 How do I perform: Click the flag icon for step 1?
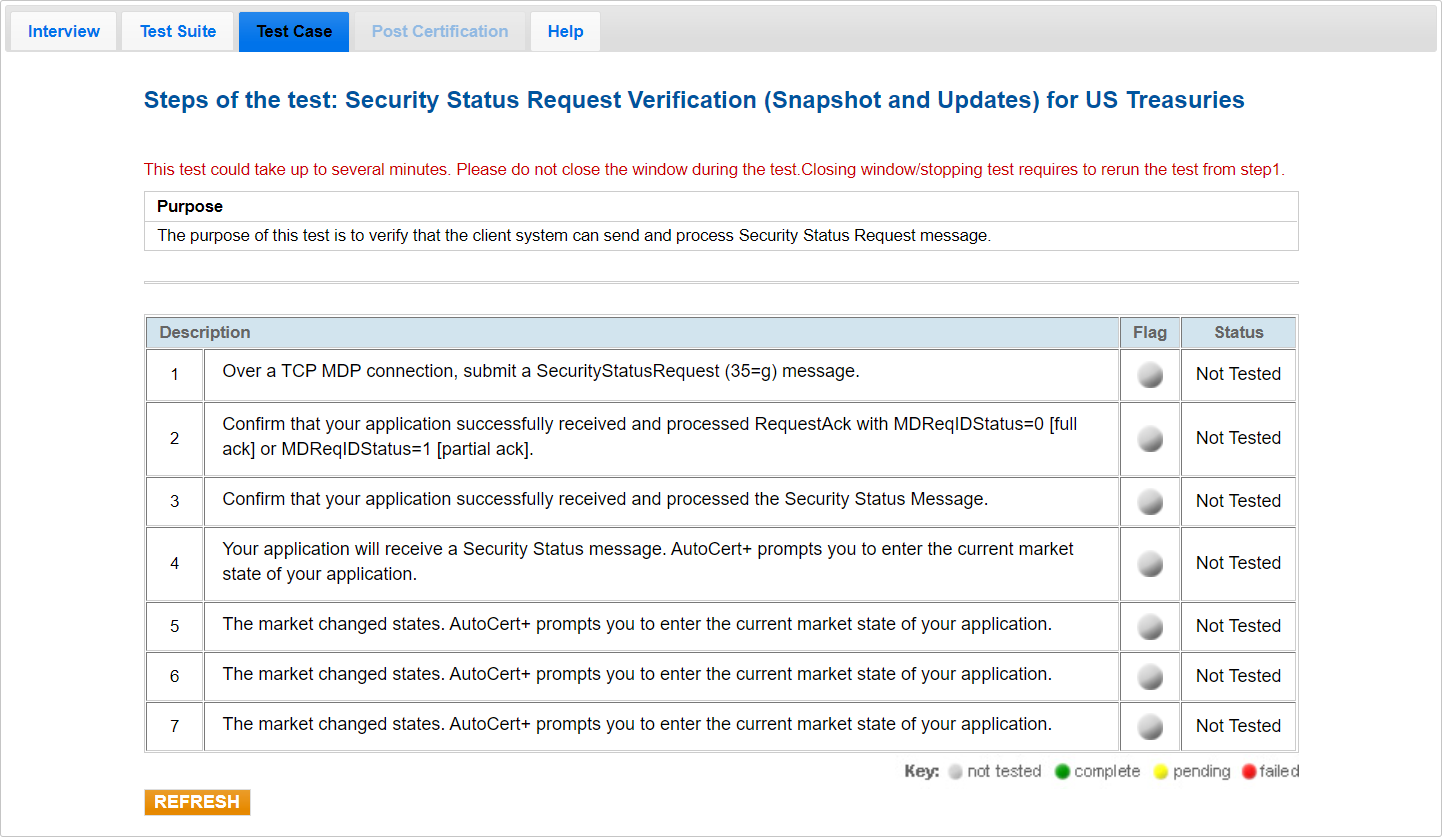pyautogui.click(x=1150, y=375)
